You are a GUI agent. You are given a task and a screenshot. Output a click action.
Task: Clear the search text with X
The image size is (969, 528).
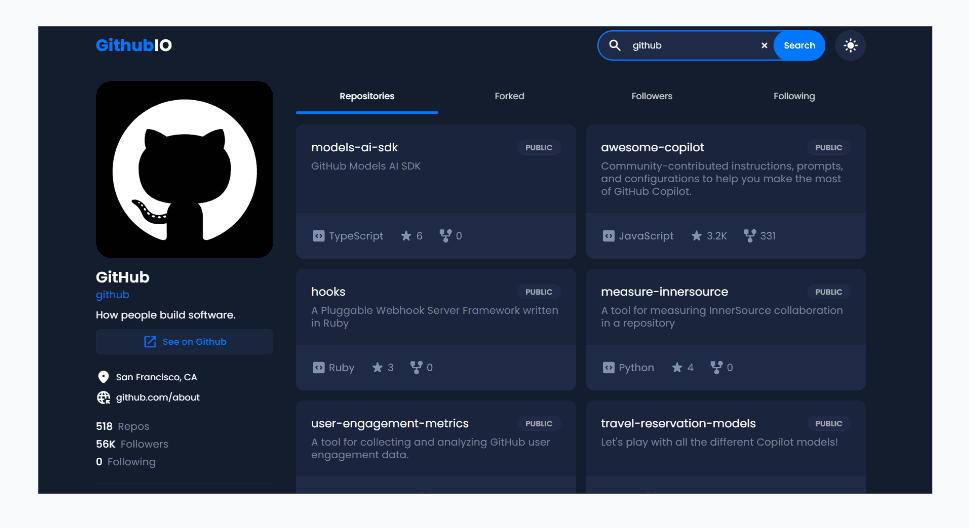(764, 45)
